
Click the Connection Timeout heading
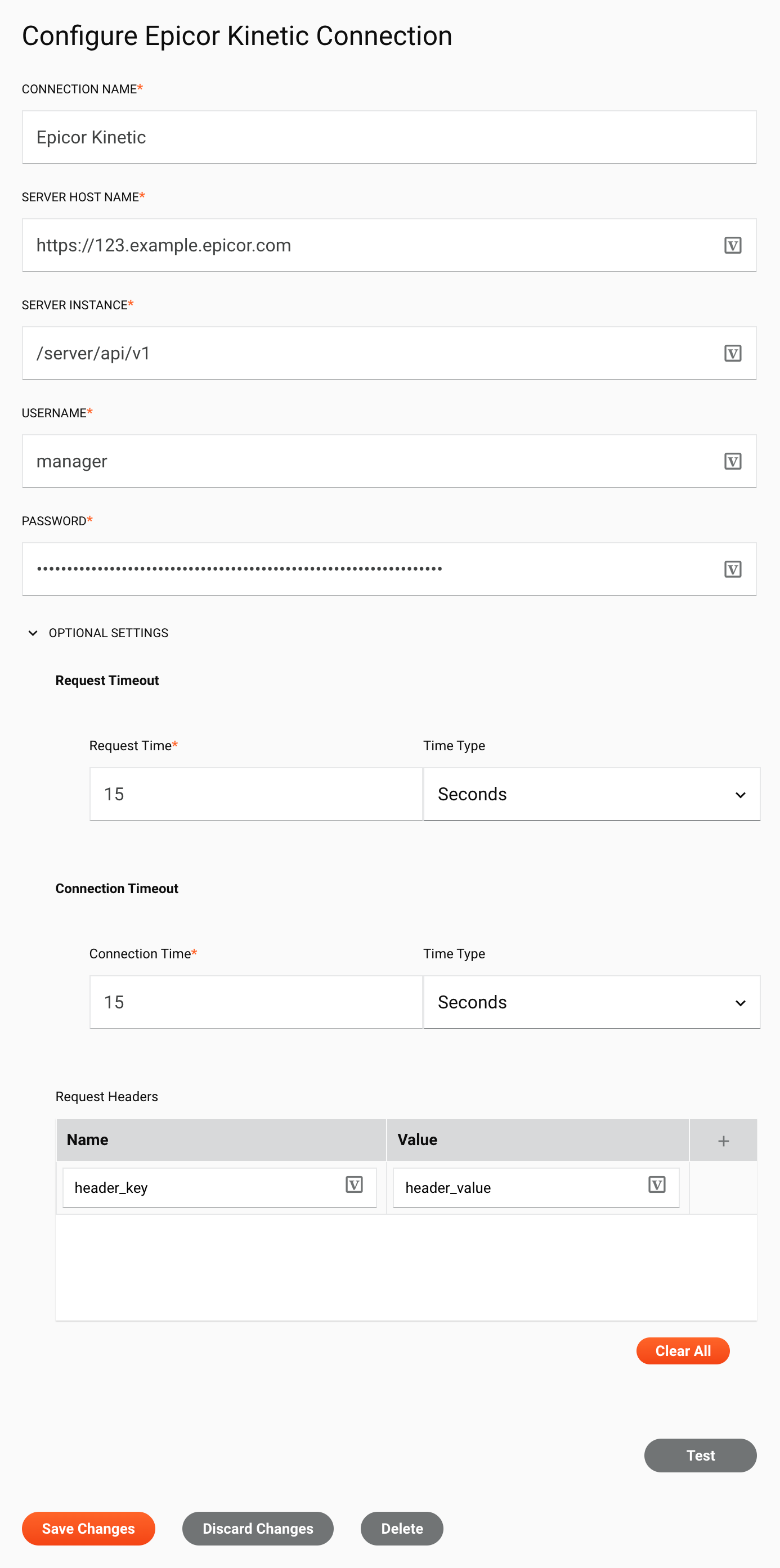click(117, 889)
